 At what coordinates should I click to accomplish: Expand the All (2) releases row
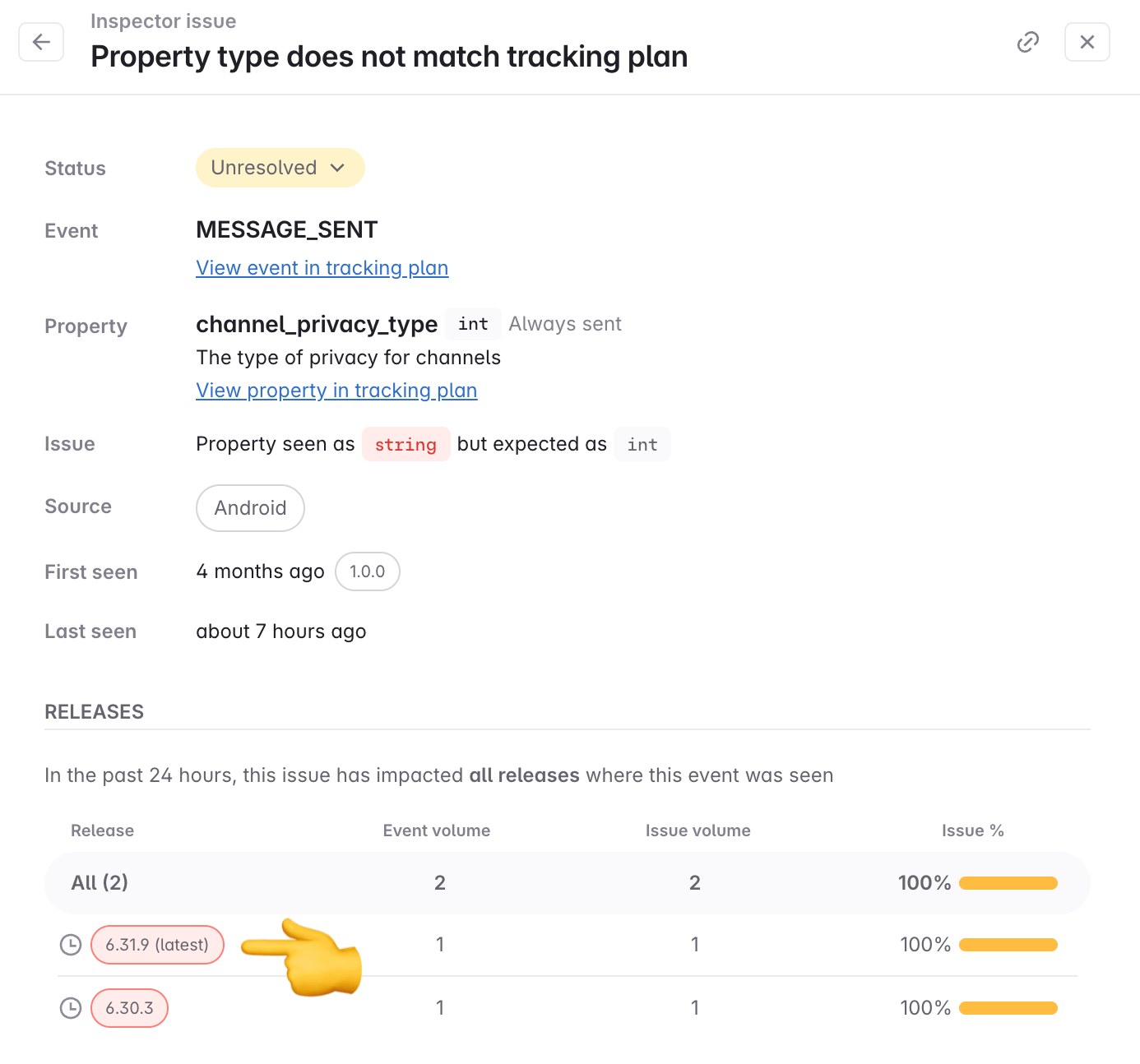(100, 882)
